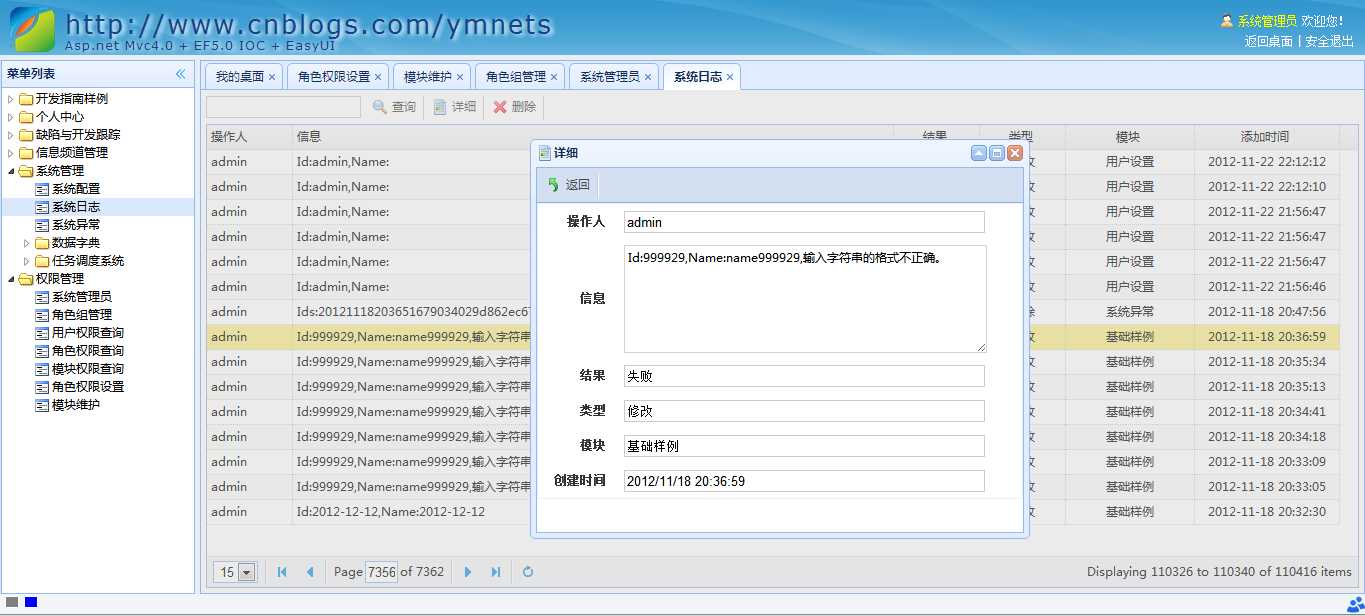This screenshot has height=616, width=1365.
Task: Click the page number input field showing 7356
Action: pos(383,572)
